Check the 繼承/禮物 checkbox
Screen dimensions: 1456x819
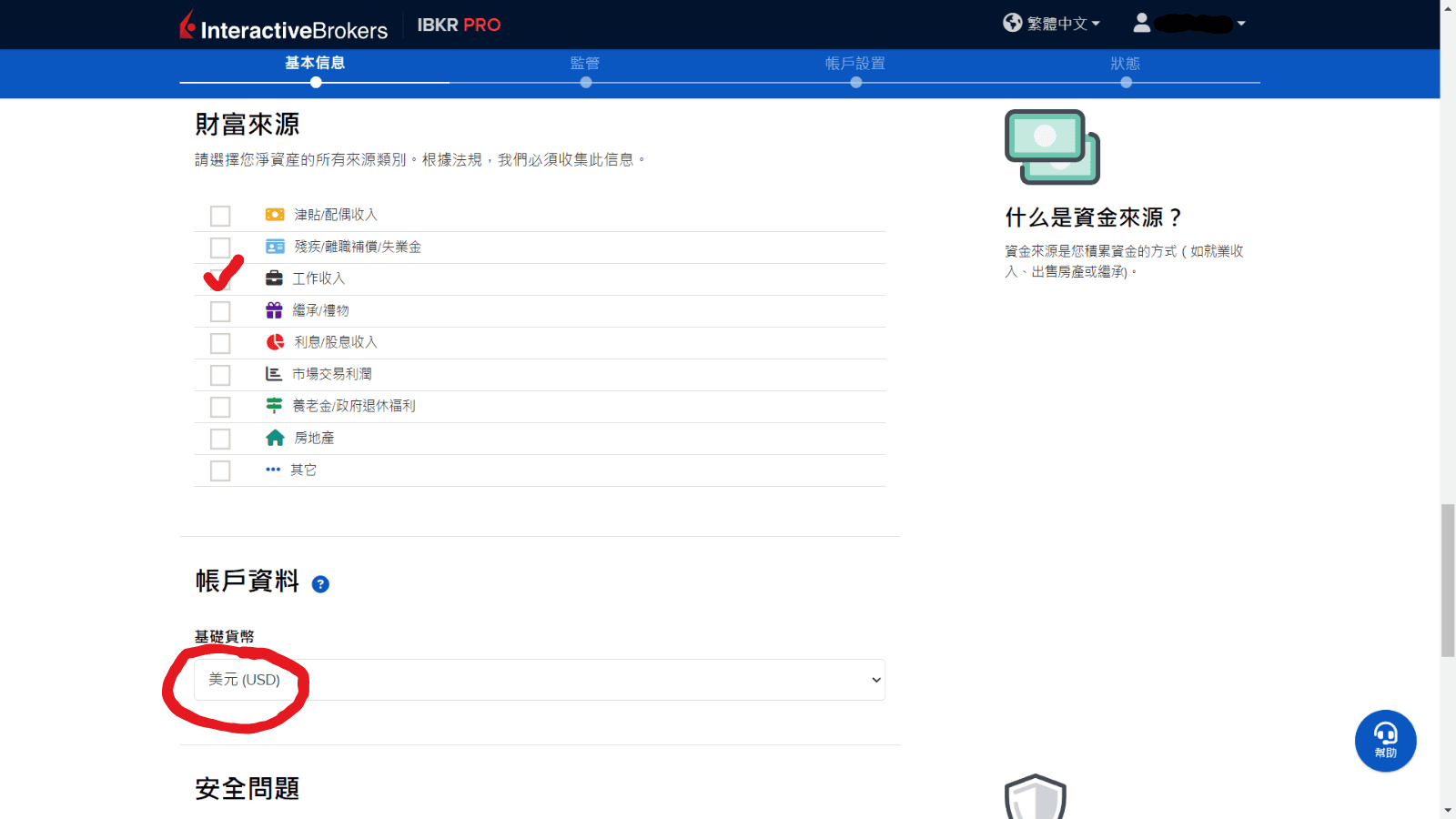(219, 311)
